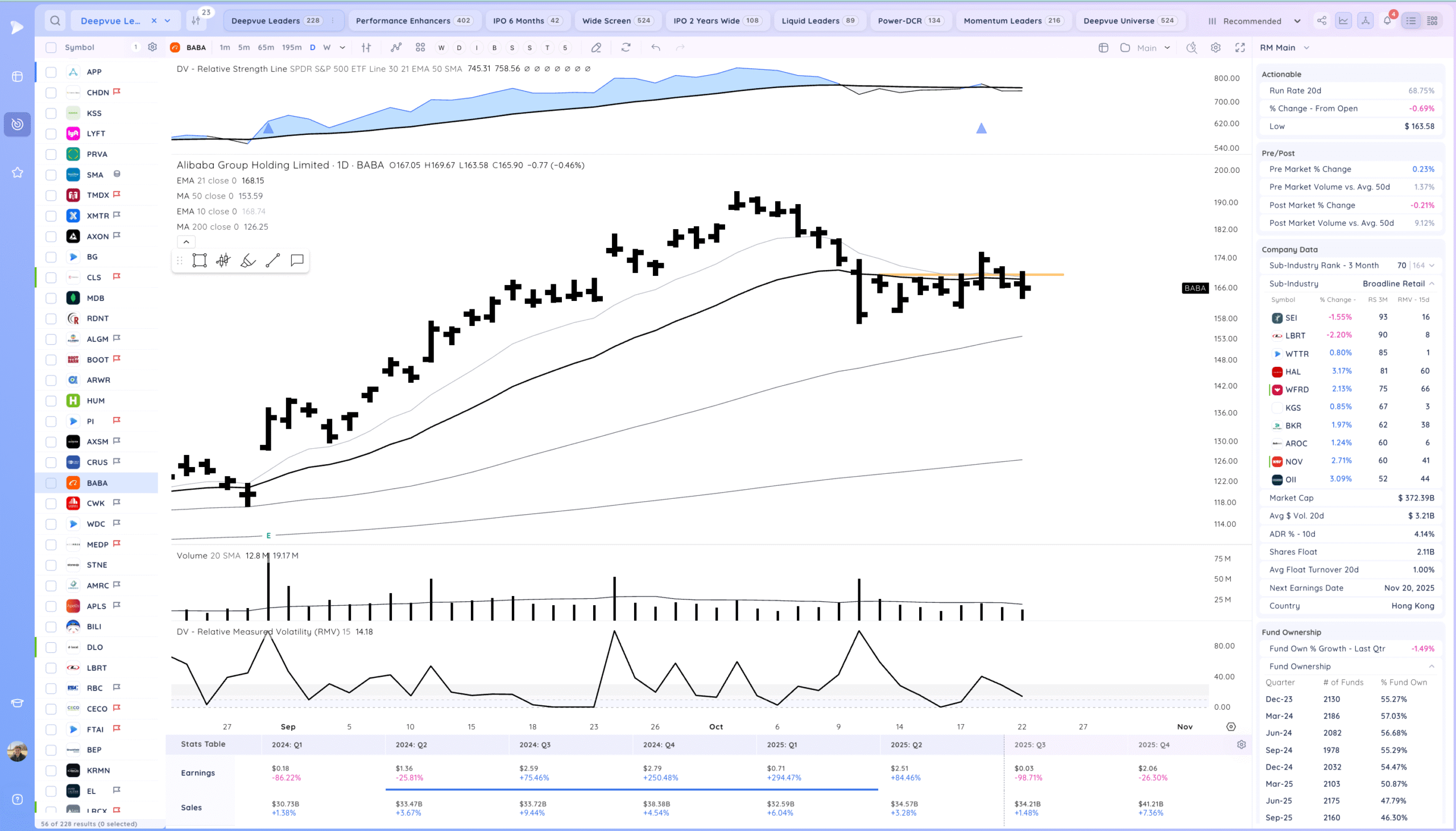The height and width of the screenshot is (831, 1456).
Task: Check the box next to LYFT
Action: pyautogui.click(x=51, y=134)
